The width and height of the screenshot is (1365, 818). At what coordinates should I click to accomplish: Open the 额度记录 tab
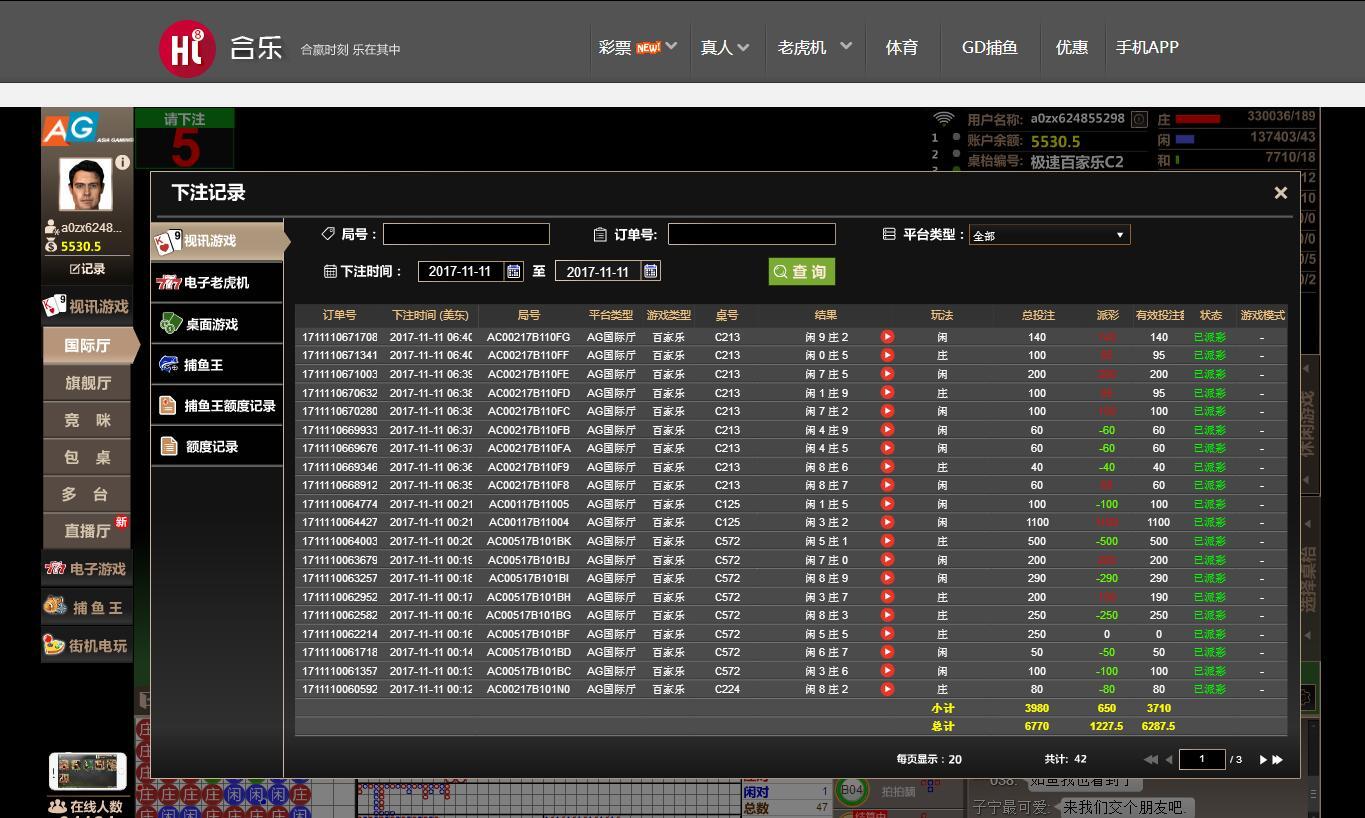point(217,447)
